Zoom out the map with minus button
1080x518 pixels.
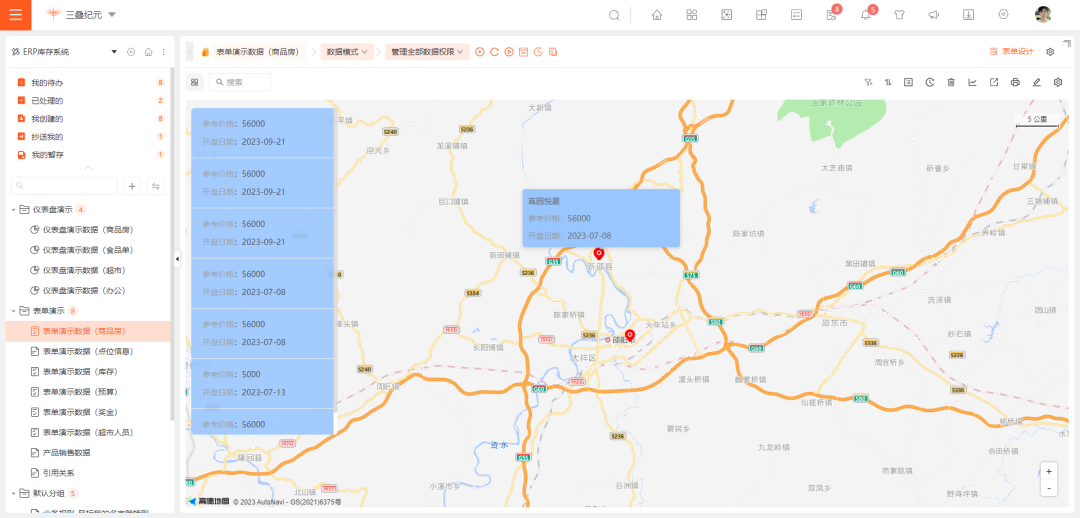(1048, 488)
